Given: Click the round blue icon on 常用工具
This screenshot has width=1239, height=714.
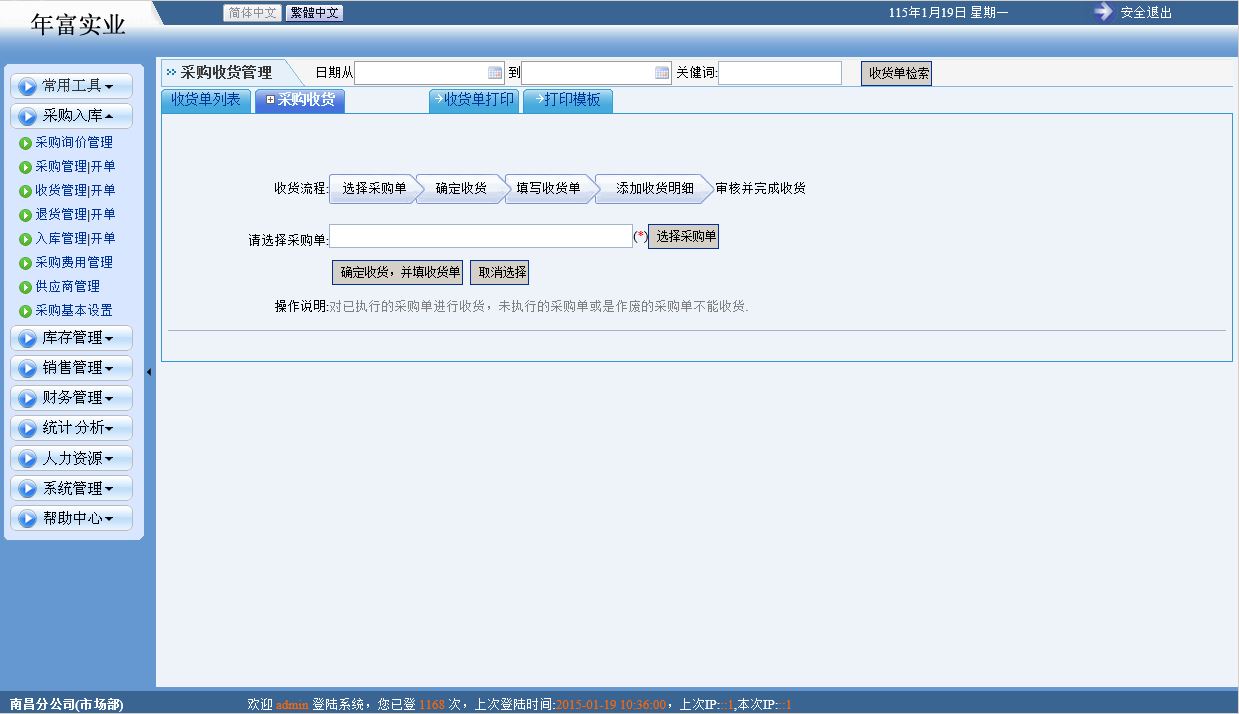Looking at the screenshot, I should 27,86.
